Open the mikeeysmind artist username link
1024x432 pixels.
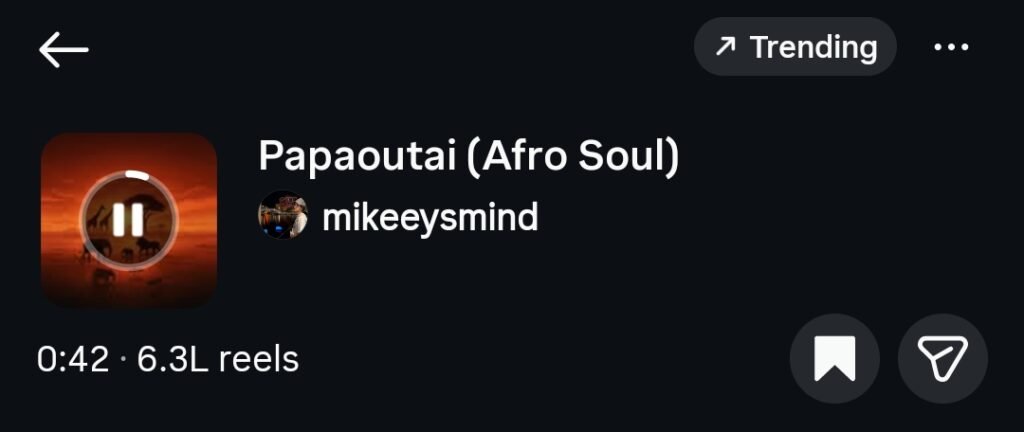[x=430, y=216]
